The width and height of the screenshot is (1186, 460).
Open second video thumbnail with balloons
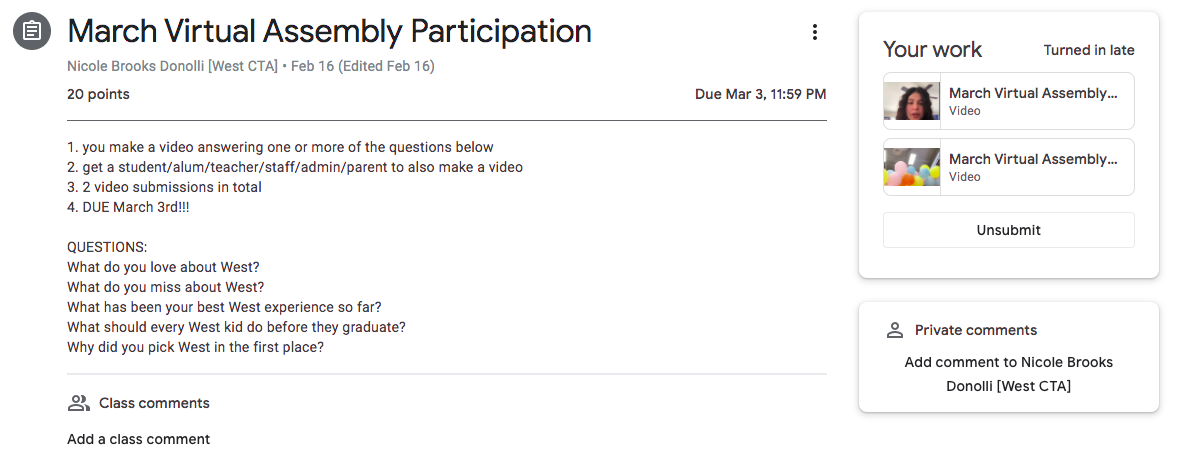coord(912,167)
